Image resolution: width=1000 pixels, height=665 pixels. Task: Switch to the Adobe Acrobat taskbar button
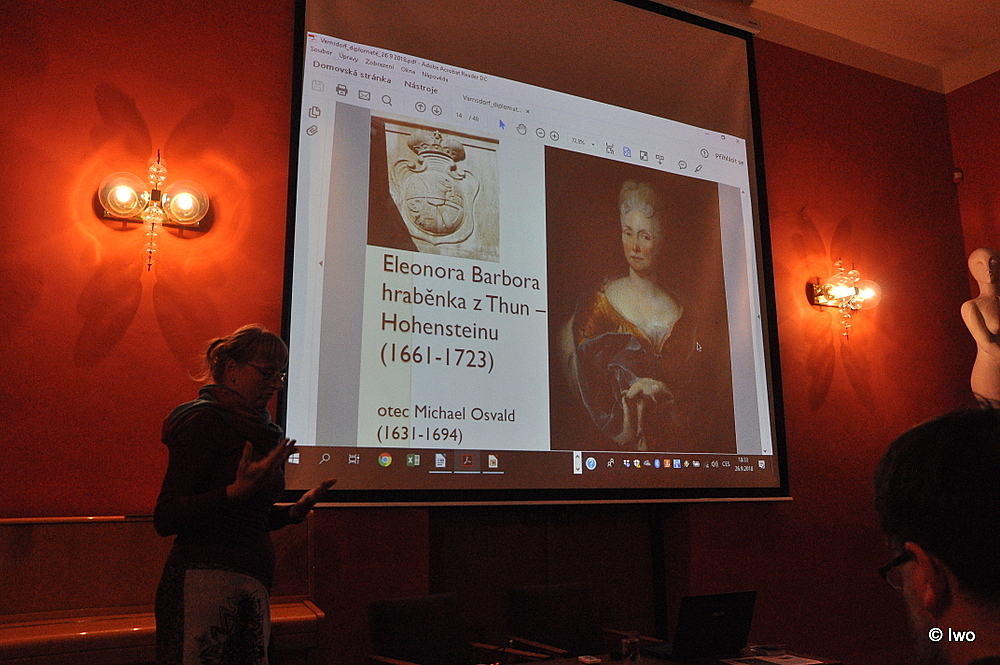click(x=467, y=461)
